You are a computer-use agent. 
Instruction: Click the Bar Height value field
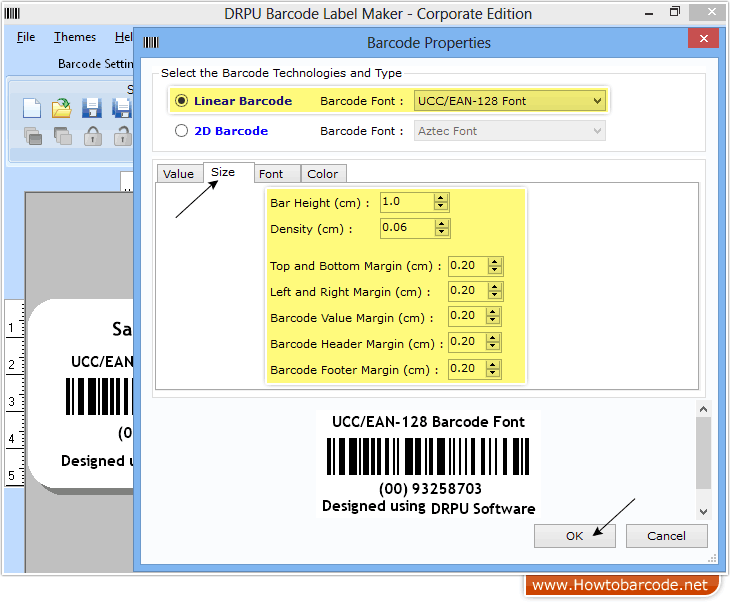coord(407,202)
